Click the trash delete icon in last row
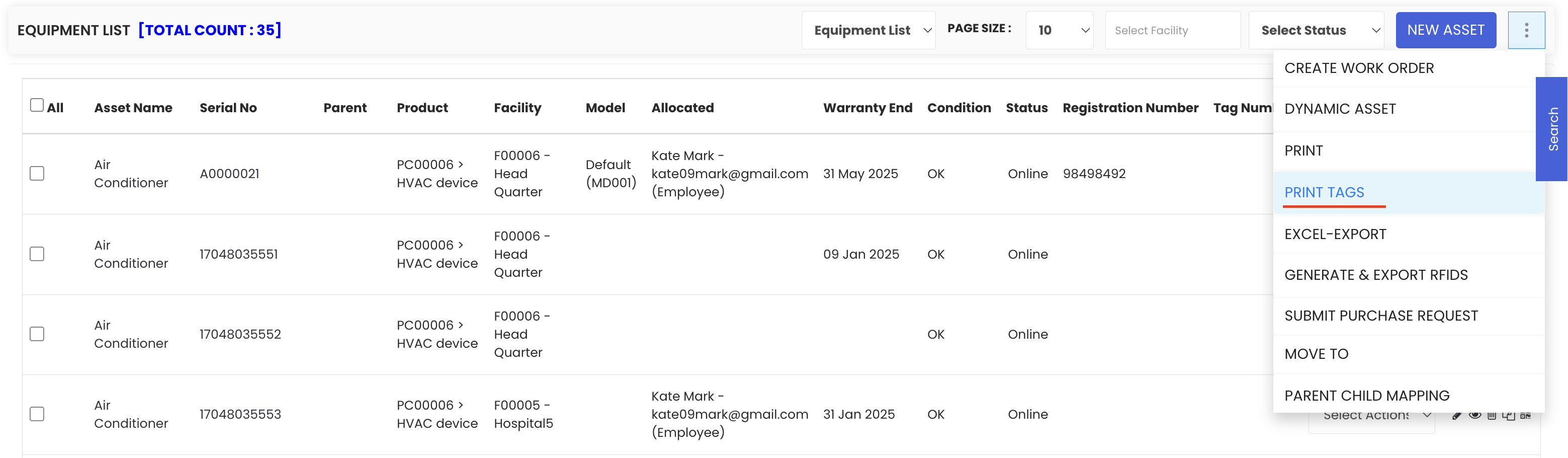 pos(1491,416)
